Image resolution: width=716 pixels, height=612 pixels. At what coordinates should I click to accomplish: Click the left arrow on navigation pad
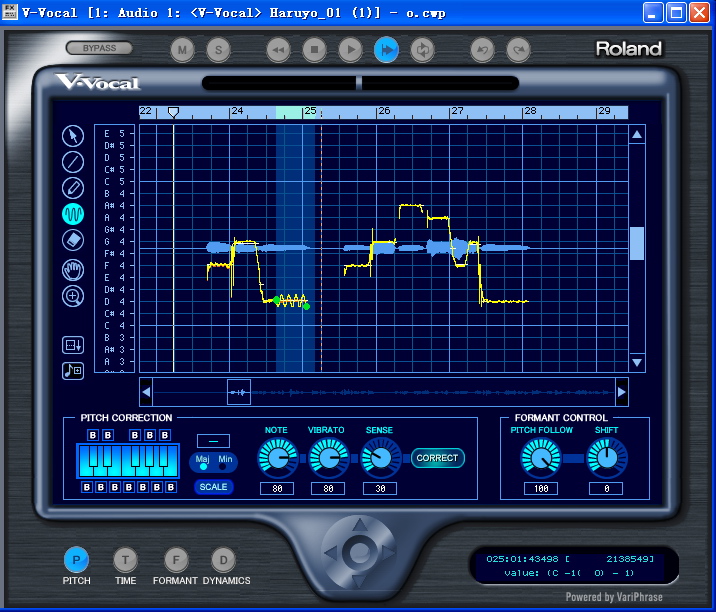coord(331,553)
